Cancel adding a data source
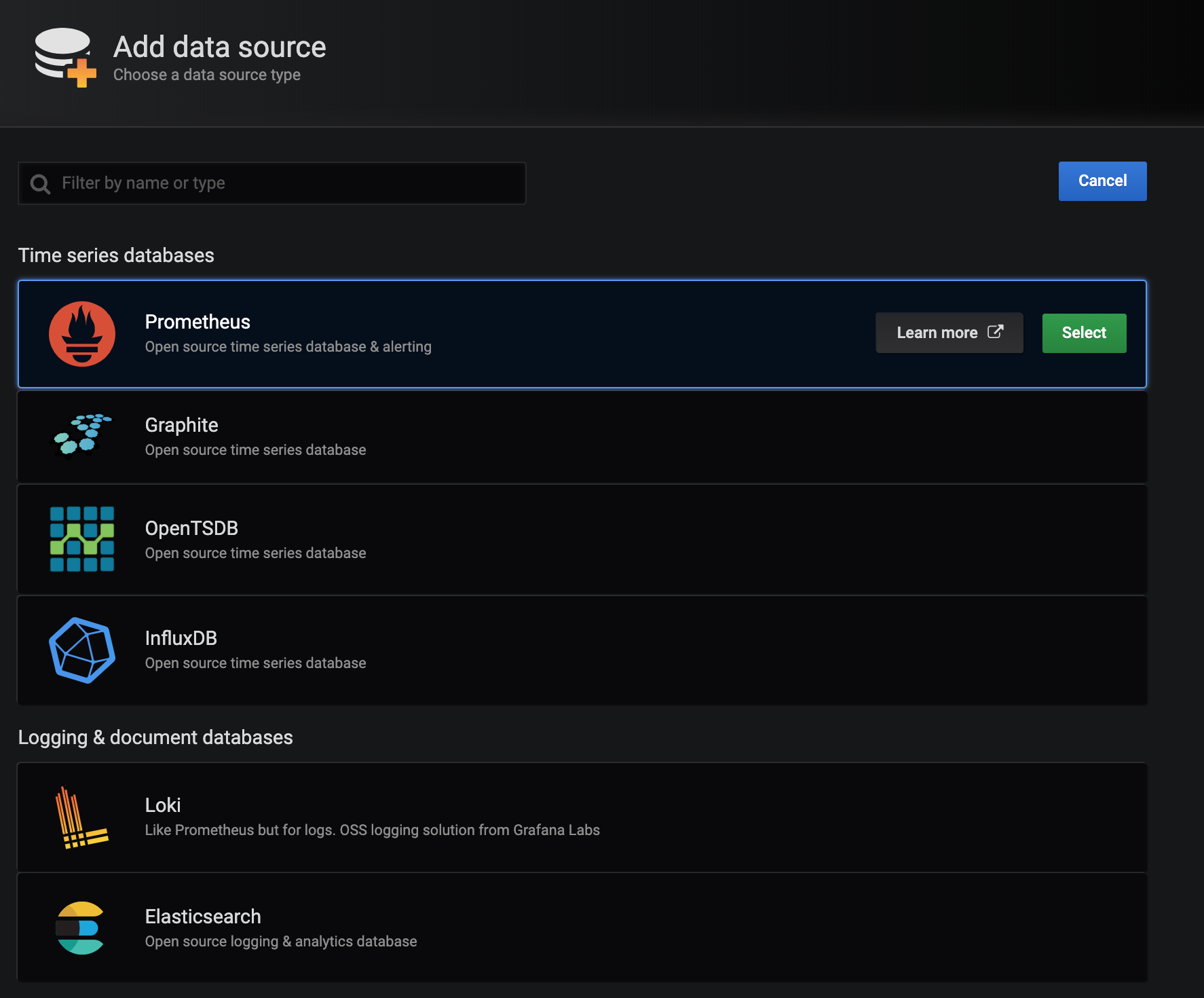 1102,181
